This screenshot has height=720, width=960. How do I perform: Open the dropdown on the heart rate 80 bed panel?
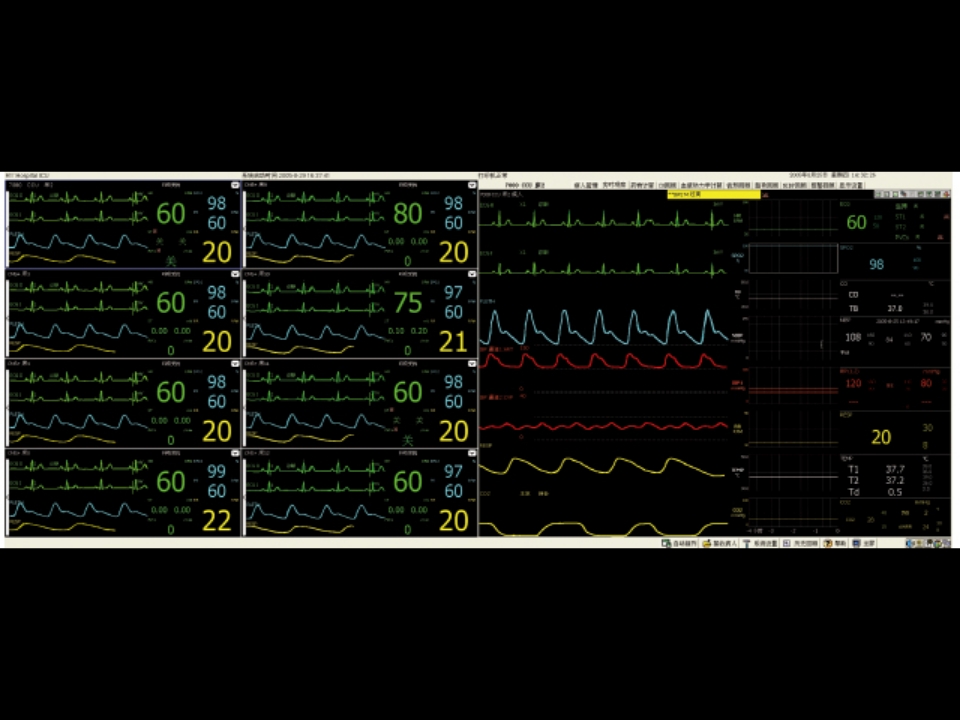point(472,185)
